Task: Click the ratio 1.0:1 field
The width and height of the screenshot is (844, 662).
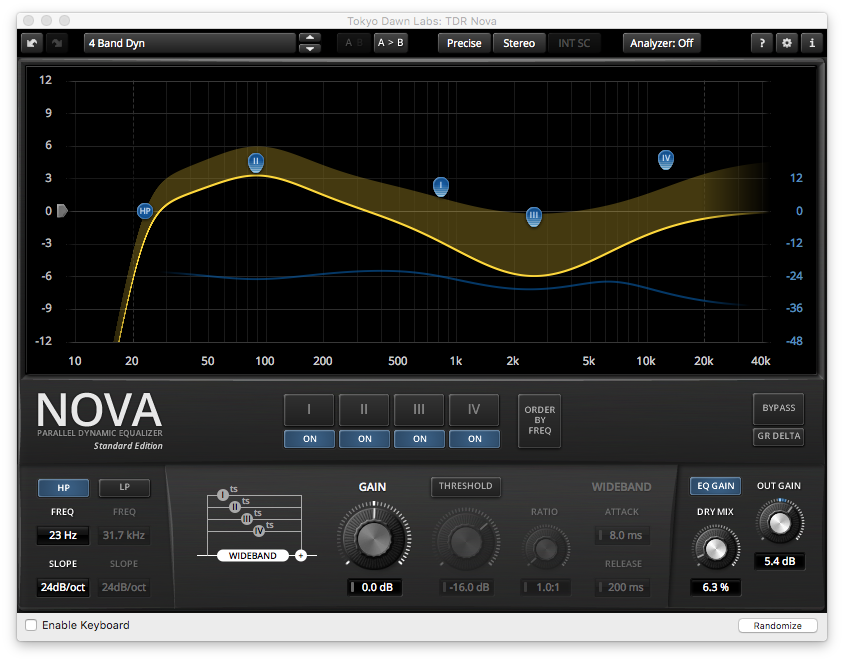Action: tap(546, 587)
